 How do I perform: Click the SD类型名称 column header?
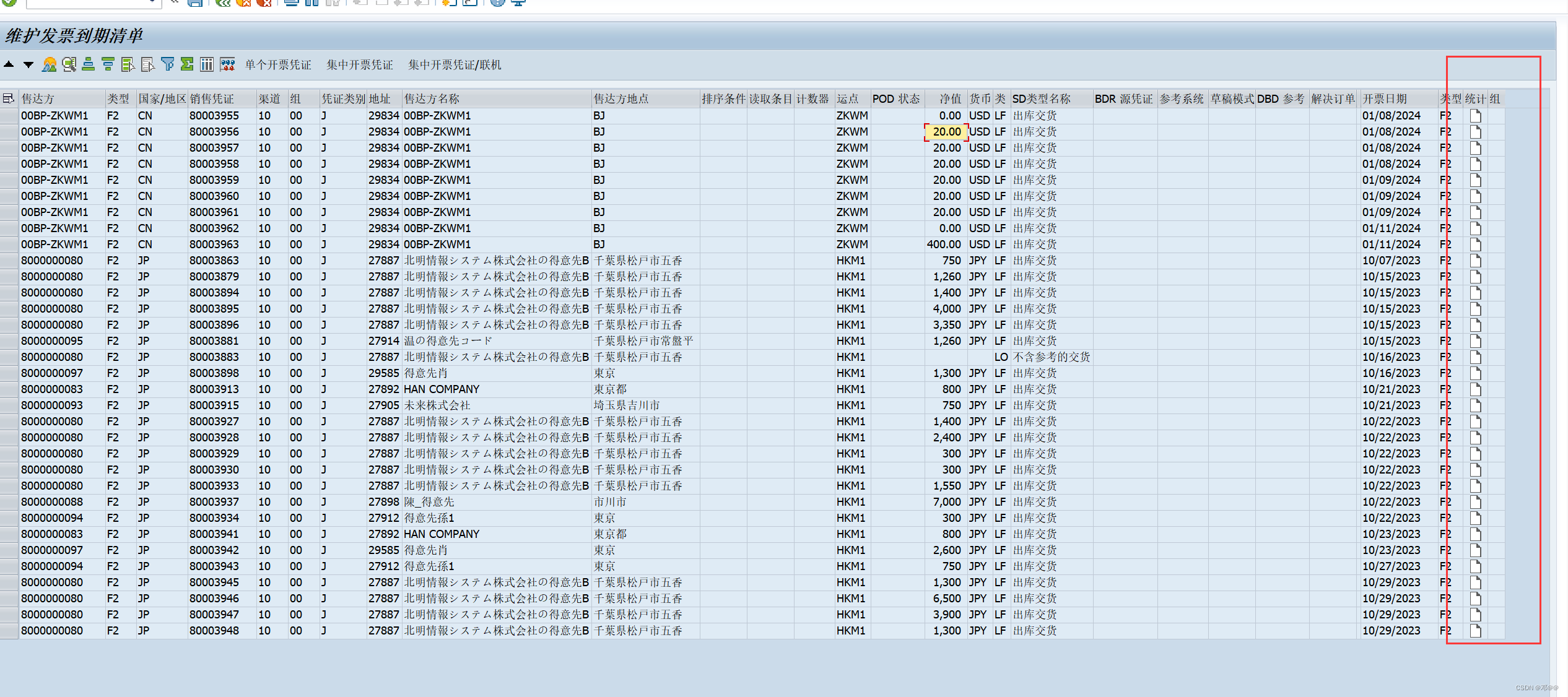pyautogui.click(x=1052, y=99)
